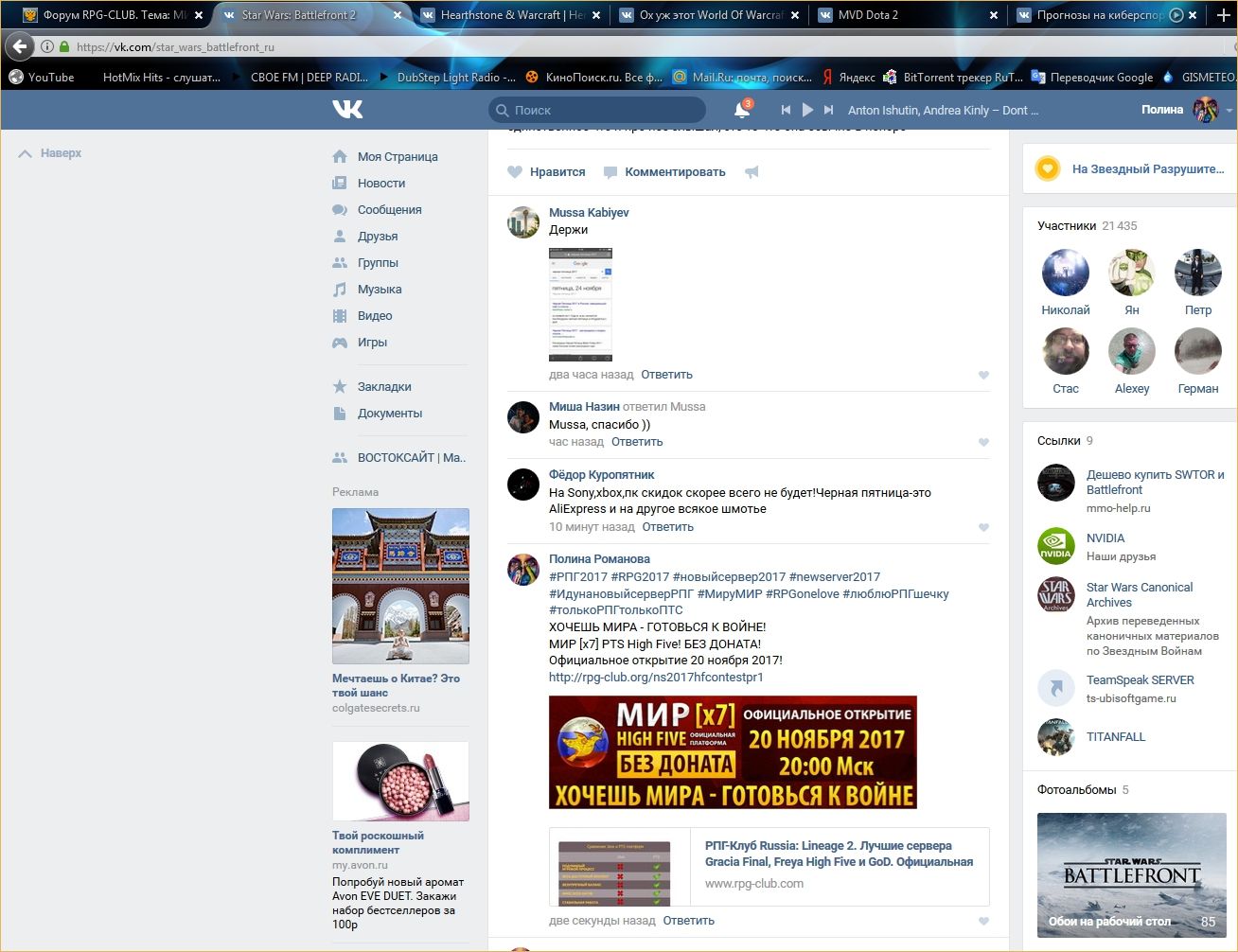The image size is (1238, 952).
Task: Open the screenshot attached by Mussa Kabiyev
Action: click(x=580, y=305)
